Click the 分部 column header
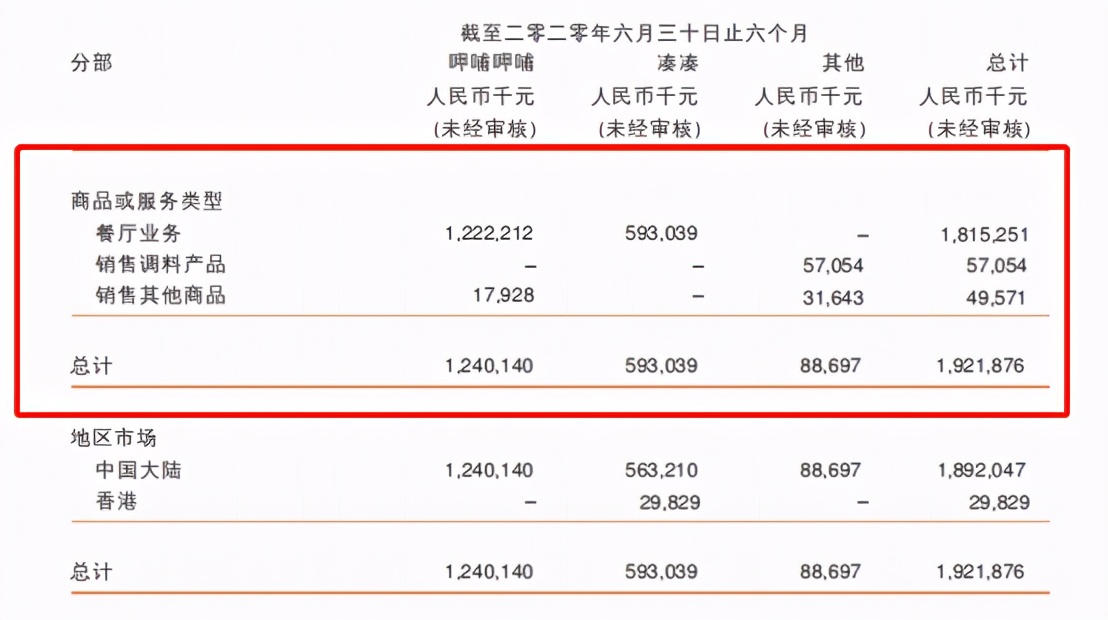 pos(91,64)
